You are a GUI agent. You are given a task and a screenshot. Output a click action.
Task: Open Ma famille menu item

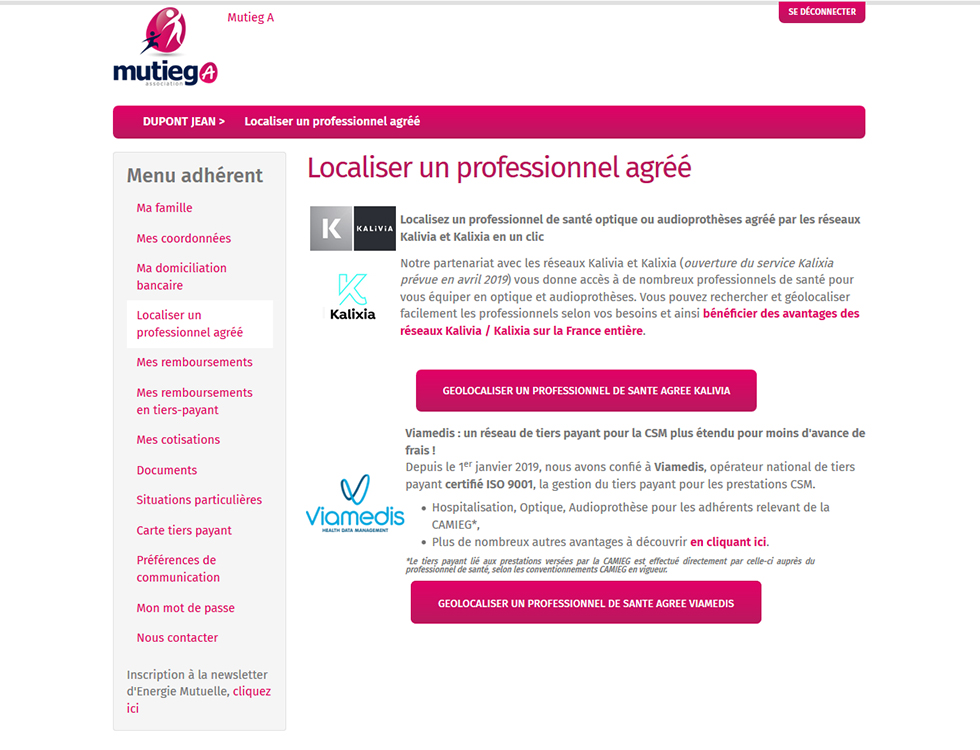click(x=164, y=208)
